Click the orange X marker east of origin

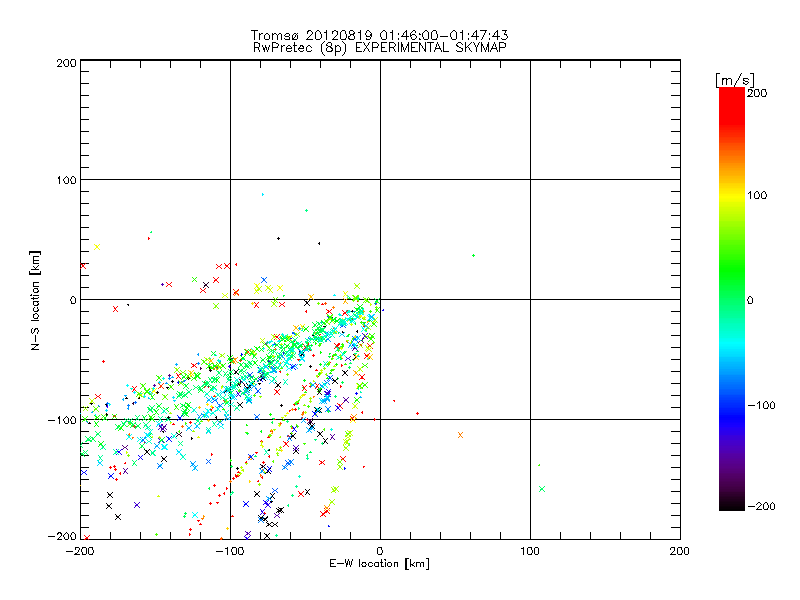coord(461,435)
